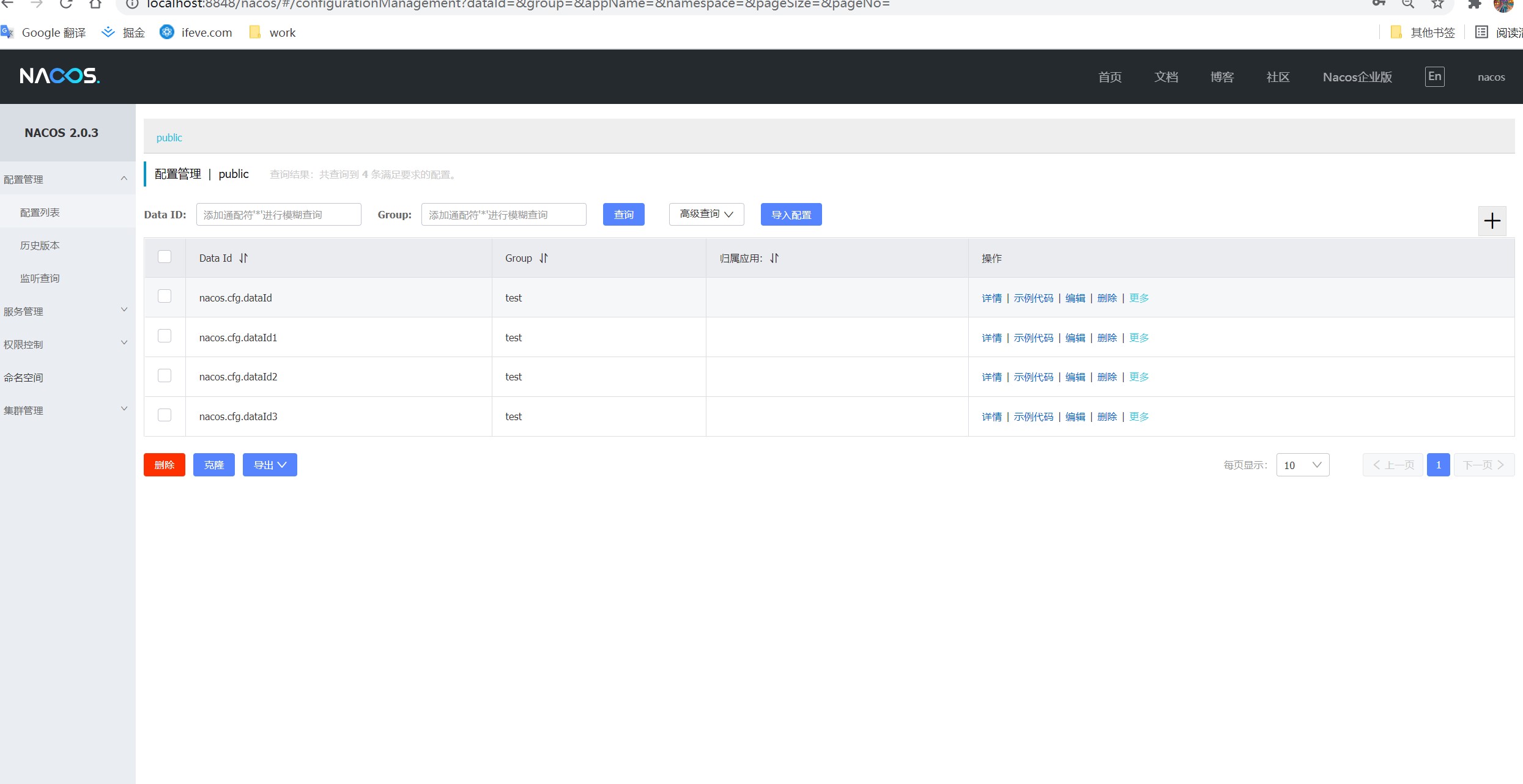Viewport: 1523px width, 784px height.
Task: Switch language with the En icon
Action: pyautogui.click(x=1434, y=76)
